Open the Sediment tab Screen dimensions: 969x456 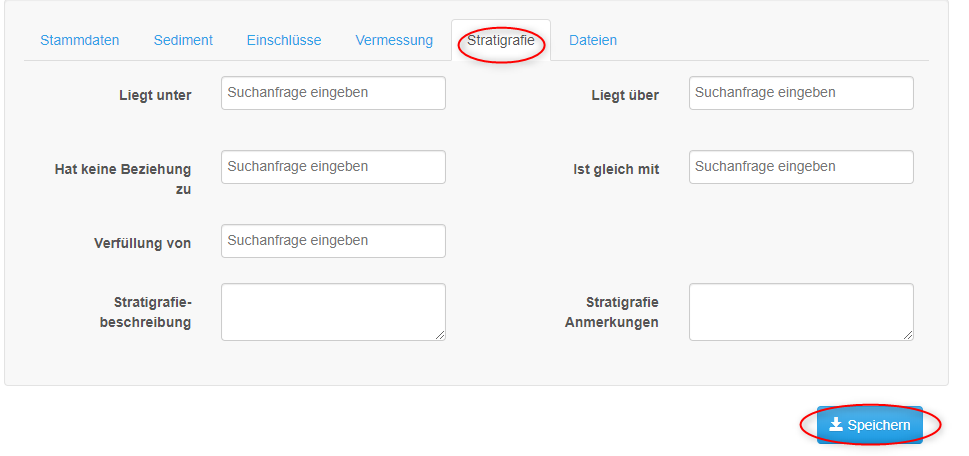point(183,40)
